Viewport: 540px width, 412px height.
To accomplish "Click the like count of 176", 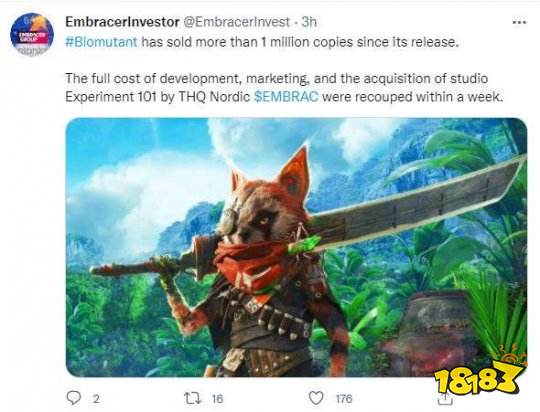I will (x=344, y=399).
